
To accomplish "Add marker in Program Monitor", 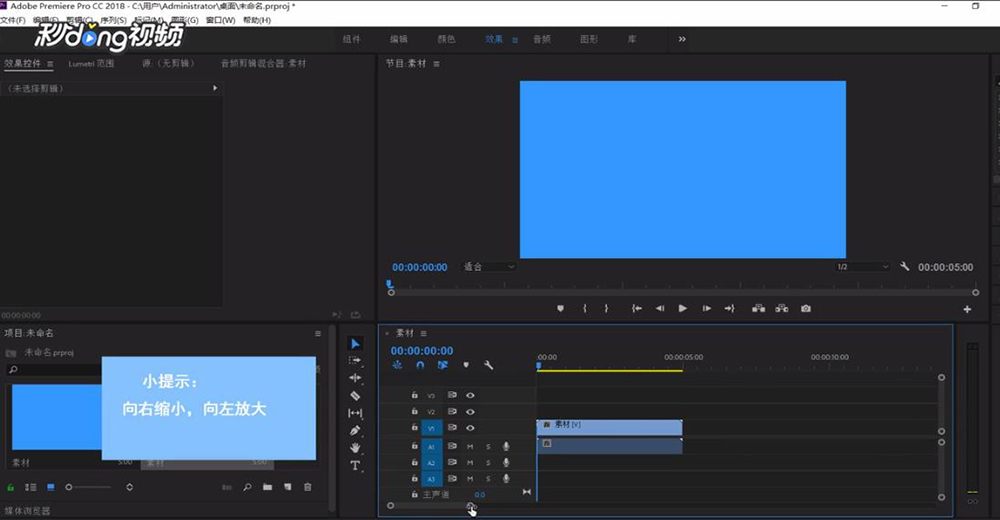I will pos(561,308).
